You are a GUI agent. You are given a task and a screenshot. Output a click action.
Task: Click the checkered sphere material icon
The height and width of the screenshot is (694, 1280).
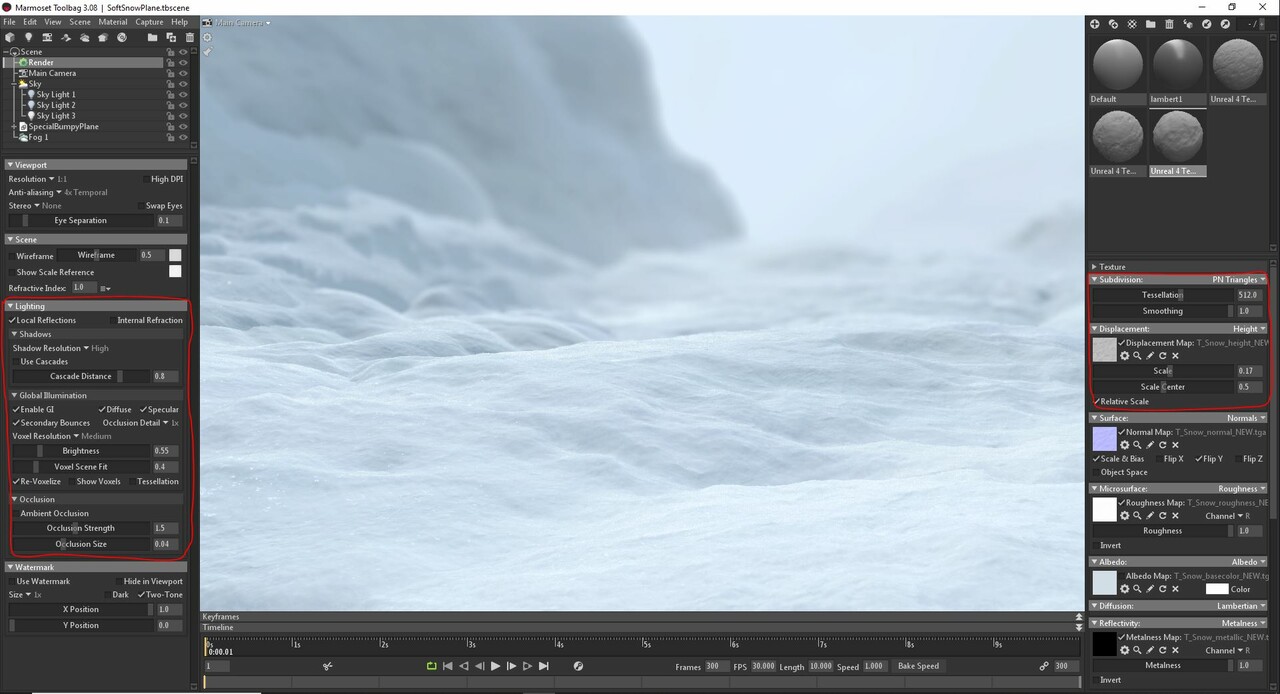[1132, 24]
